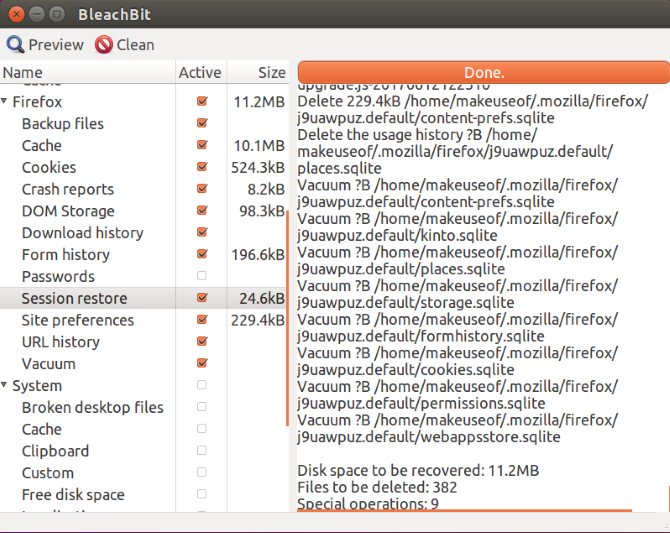Select the Download history item
This screenshot has width=670, height=533.
82,233
